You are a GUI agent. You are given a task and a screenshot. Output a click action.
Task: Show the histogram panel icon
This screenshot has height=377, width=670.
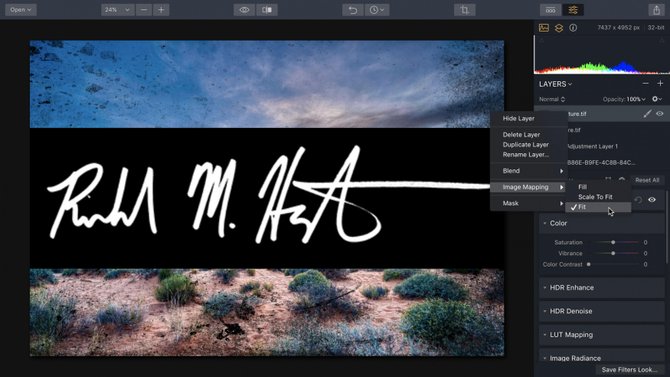544,28
